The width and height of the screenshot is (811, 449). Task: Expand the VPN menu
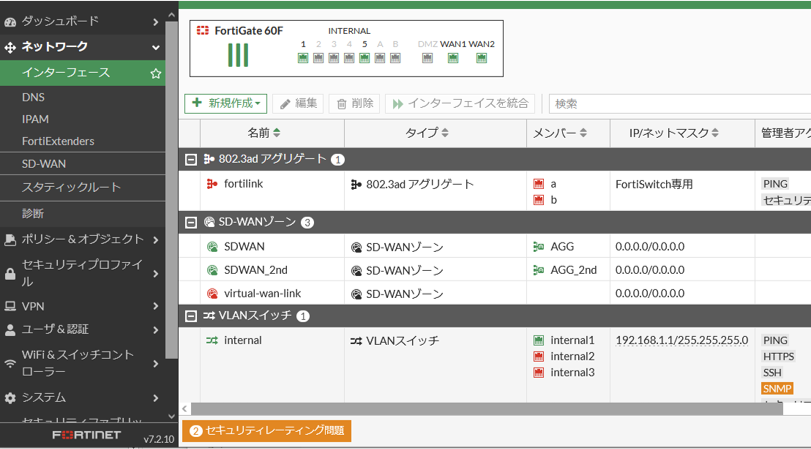pos(155,306)
